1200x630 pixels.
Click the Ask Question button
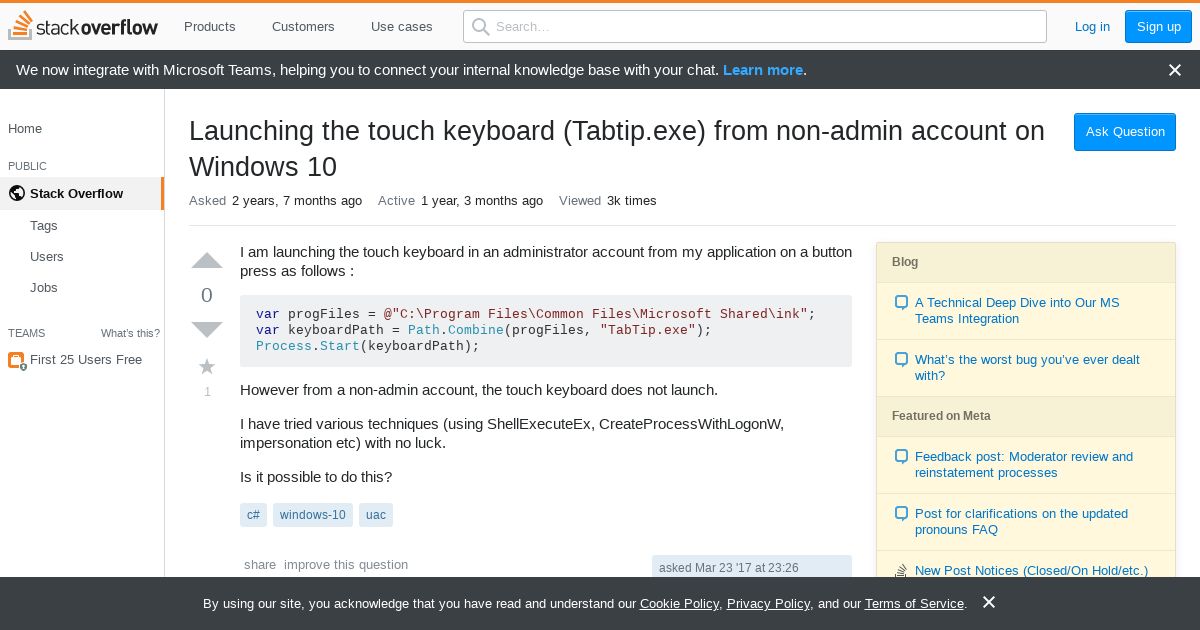[1125, 132]
